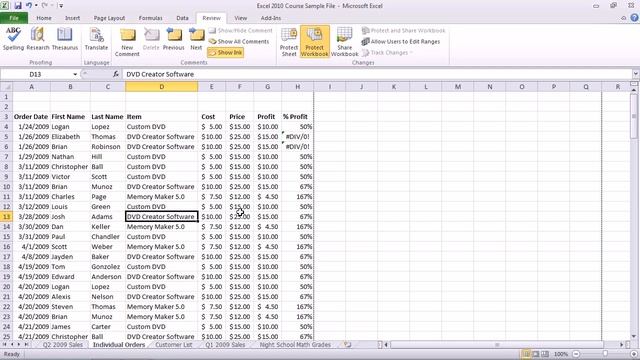Switch to Page Break Preview in status bar
This screenshot has width=640, height=360.
(x=545, y=354)
